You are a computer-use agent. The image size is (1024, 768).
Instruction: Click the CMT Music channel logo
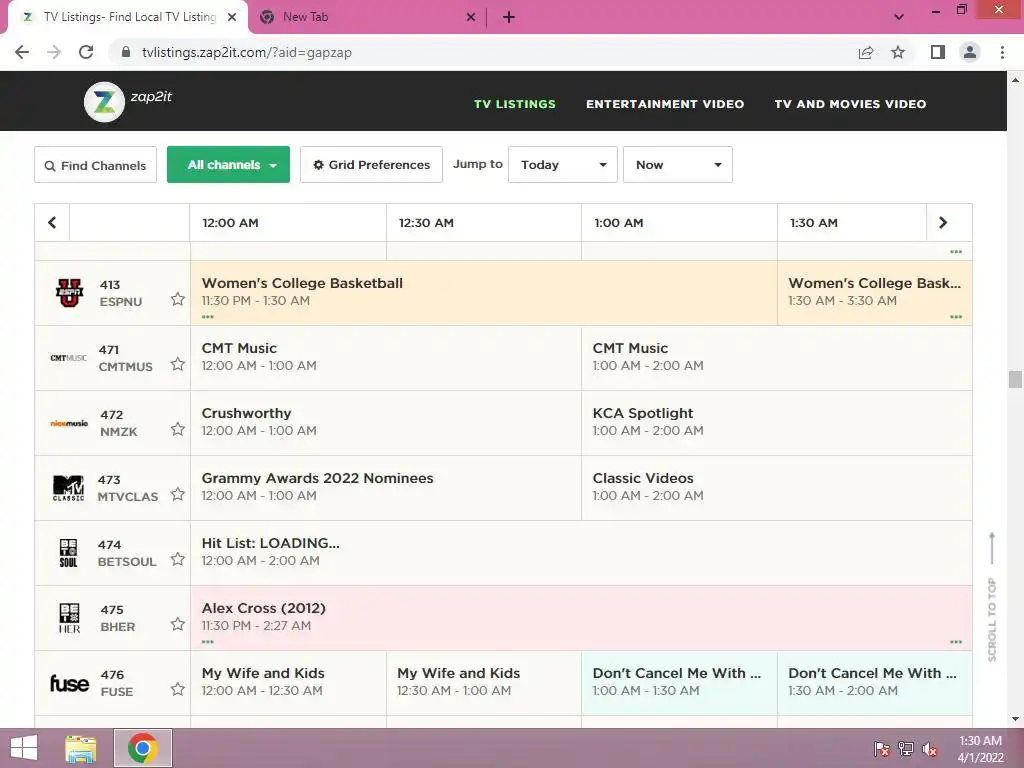point(69,358)
